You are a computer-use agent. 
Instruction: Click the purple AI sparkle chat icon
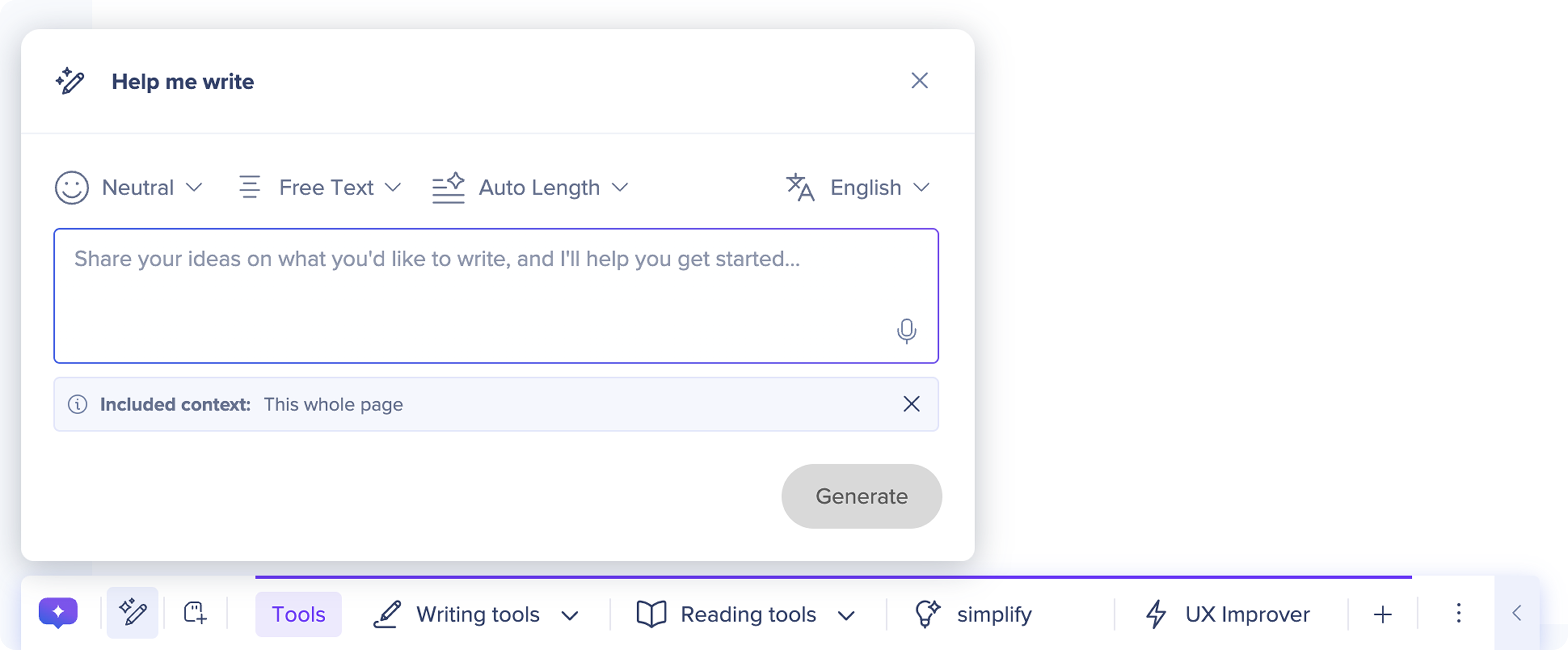click(x=58, y=612)
